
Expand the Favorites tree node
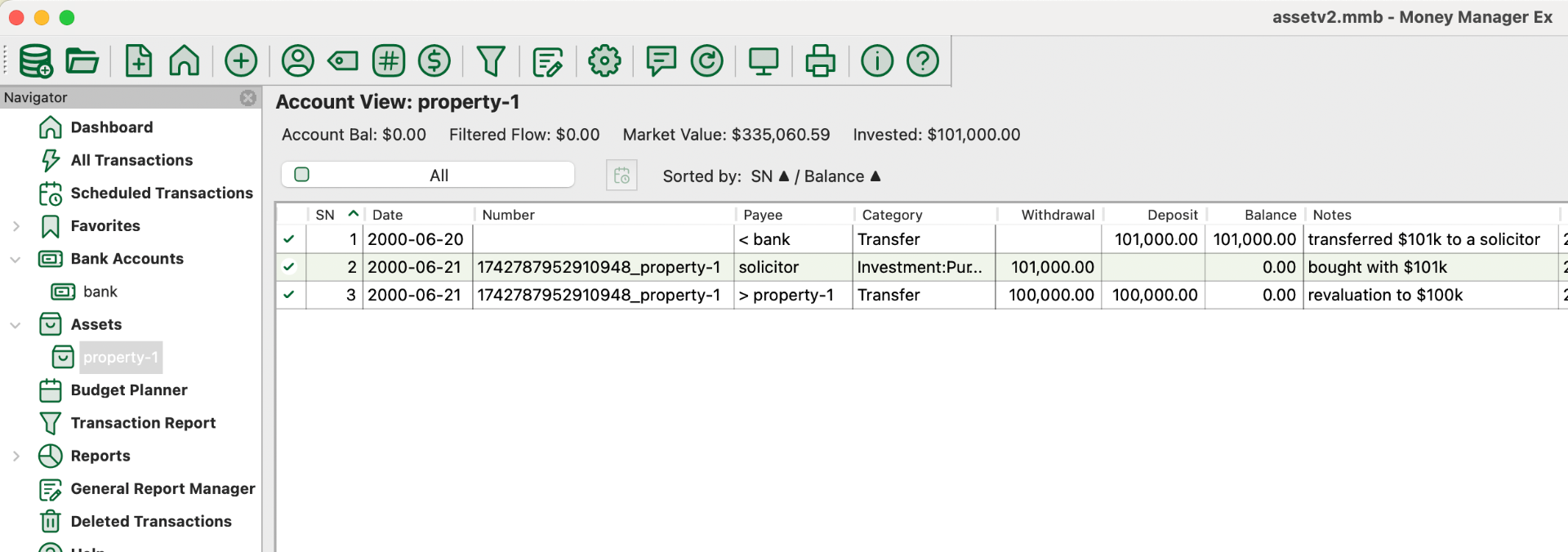[16, 226]
